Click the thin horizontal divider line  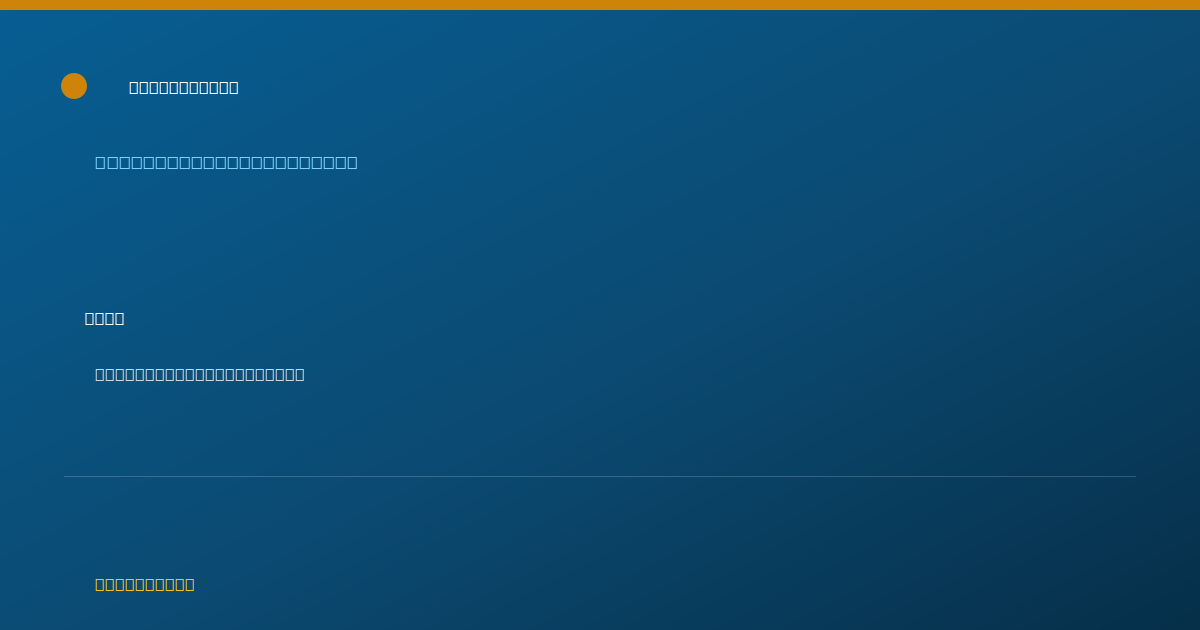(600, 476)
